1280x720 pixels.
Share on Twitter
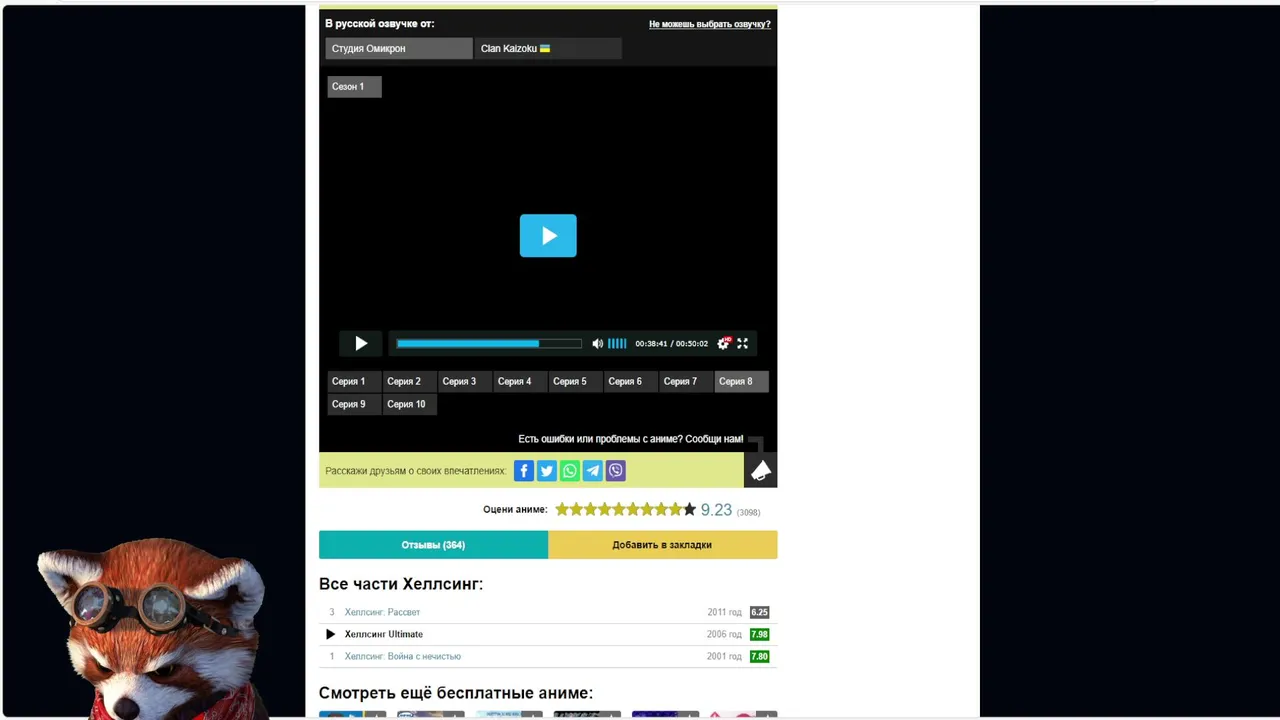point(547,471)
